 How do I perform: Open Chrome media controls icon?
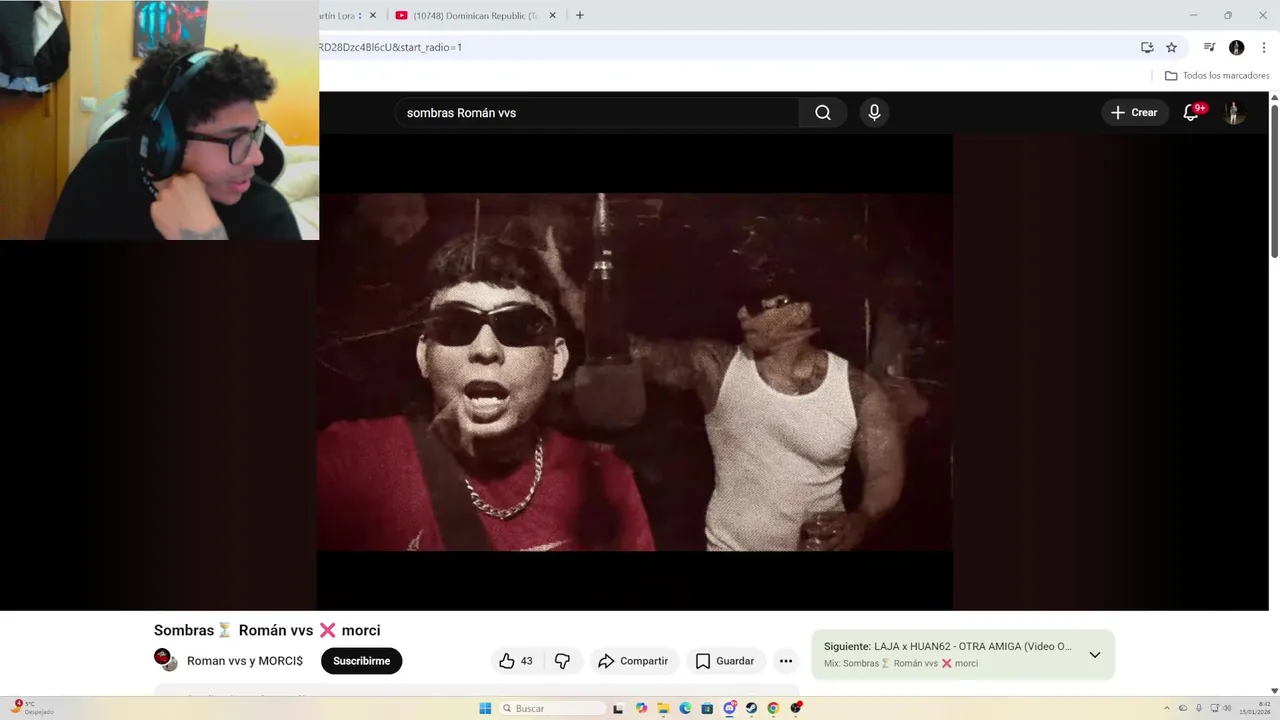1209,47
